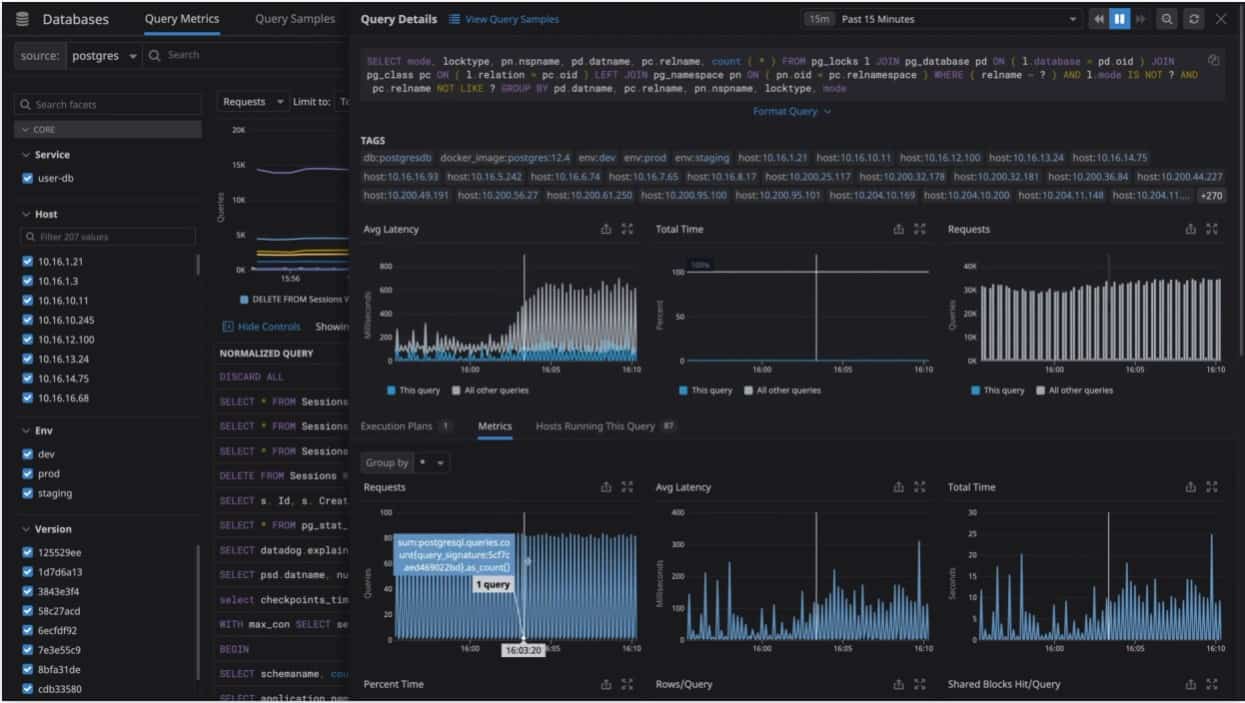Click the list icon beside View Query Samples

(x=454, y=19)
